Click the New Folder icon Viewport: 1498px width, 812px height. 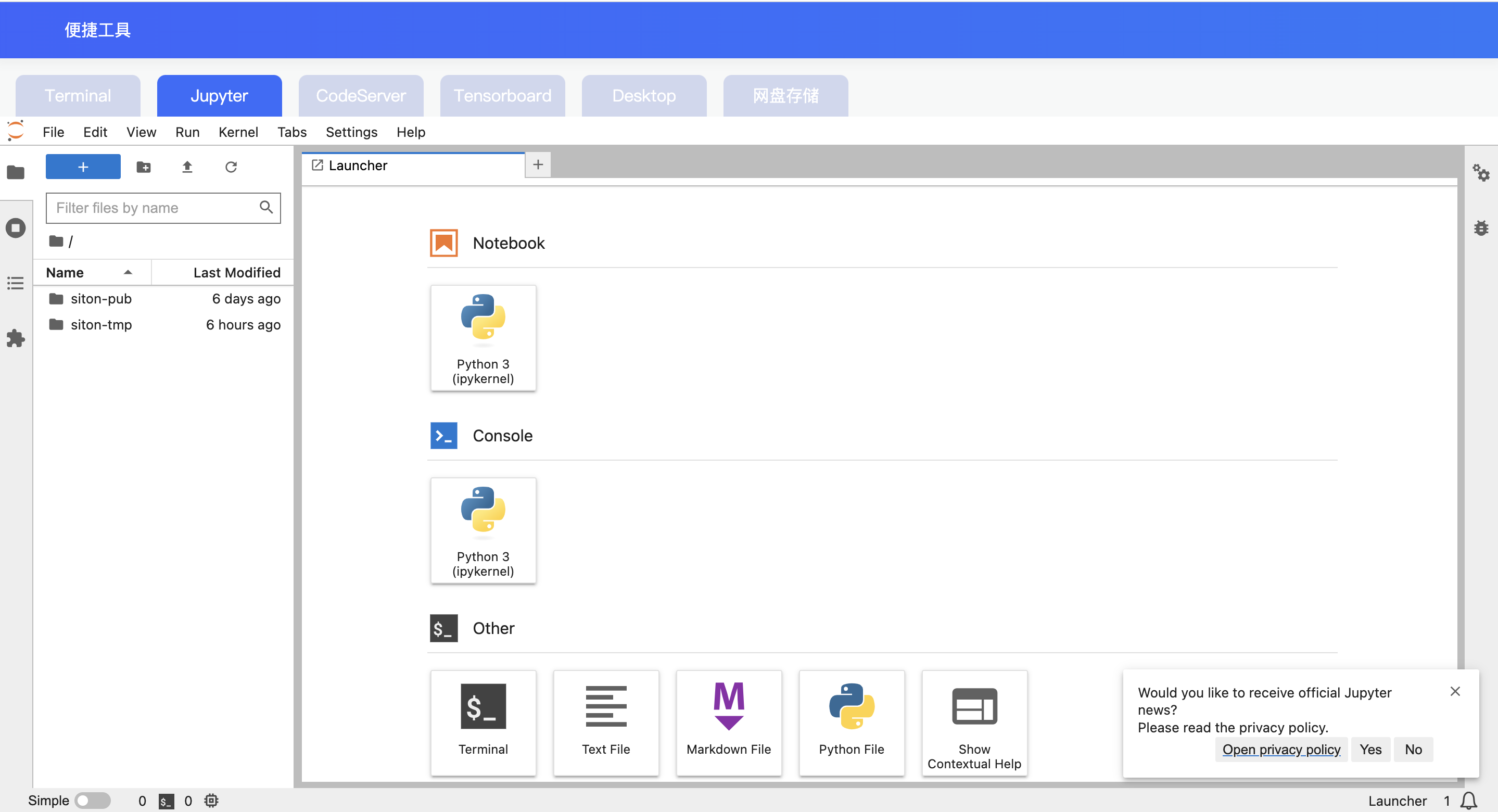[x=144, y=168]
